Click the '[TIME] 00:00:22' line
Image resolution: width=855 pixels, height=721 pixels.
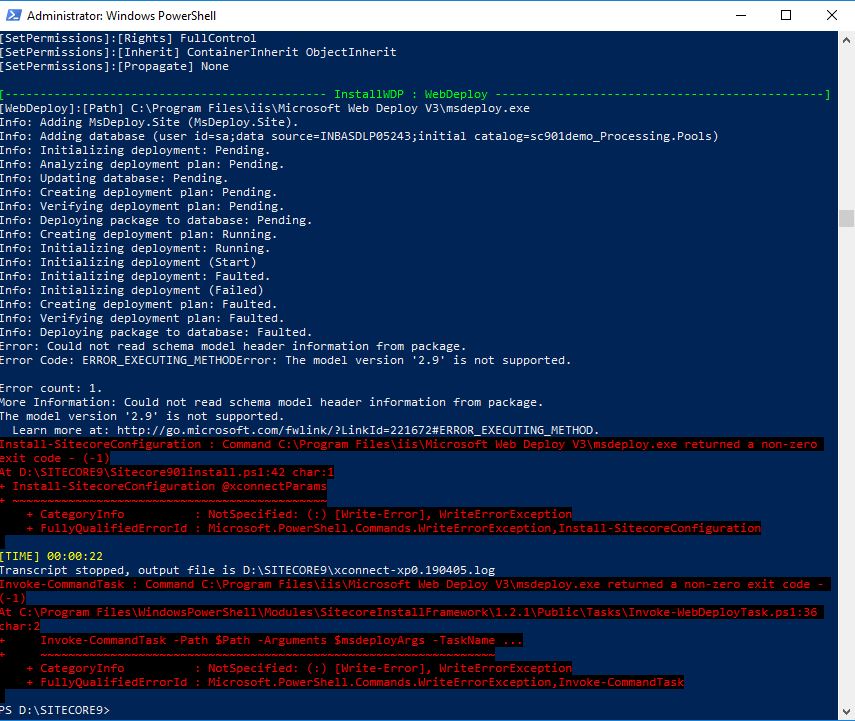[x=51, y=556]
